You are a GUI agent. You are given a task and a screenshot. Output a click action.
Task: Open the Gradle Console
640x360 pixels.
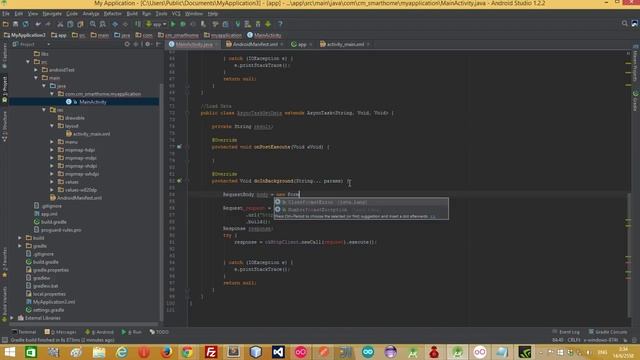(x=608, y=332)
